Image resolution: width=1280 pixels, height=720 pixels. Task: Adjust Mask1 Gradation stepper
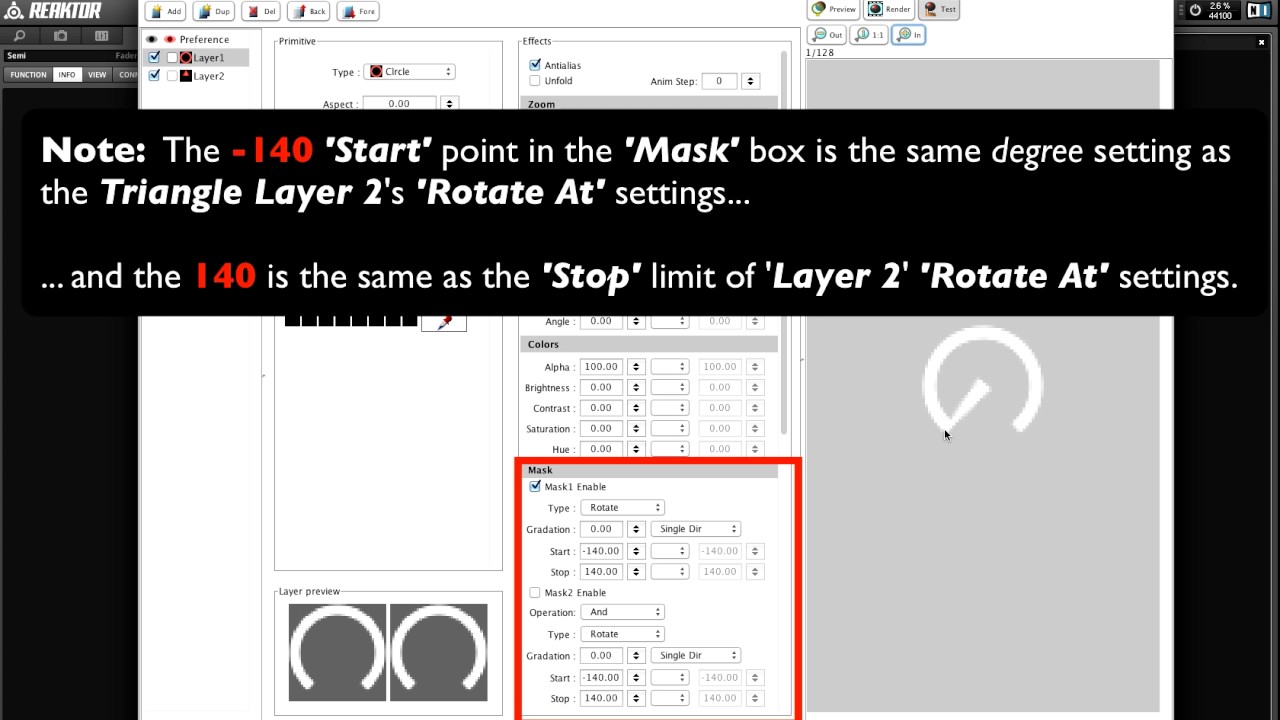pyautogui.click(x=635, y=529)
